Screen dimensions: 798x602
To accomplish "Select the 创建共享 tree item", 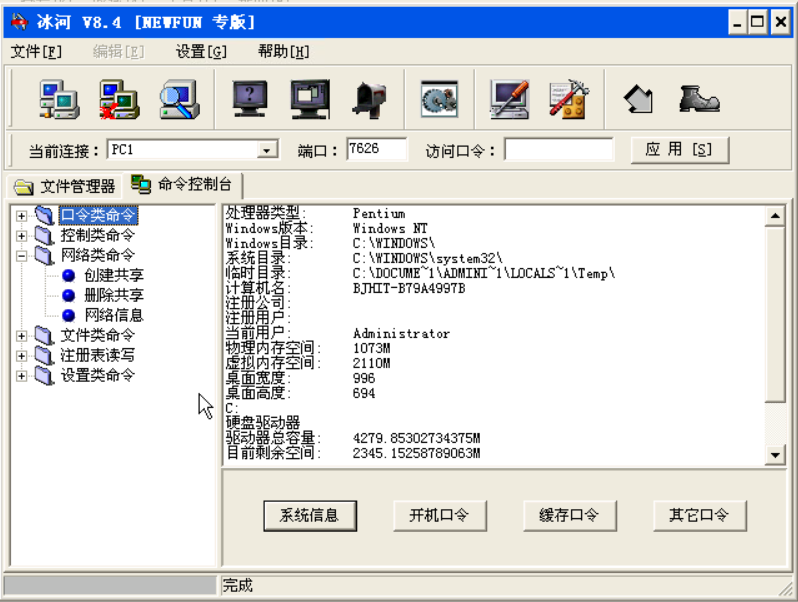I will (114, 275).
